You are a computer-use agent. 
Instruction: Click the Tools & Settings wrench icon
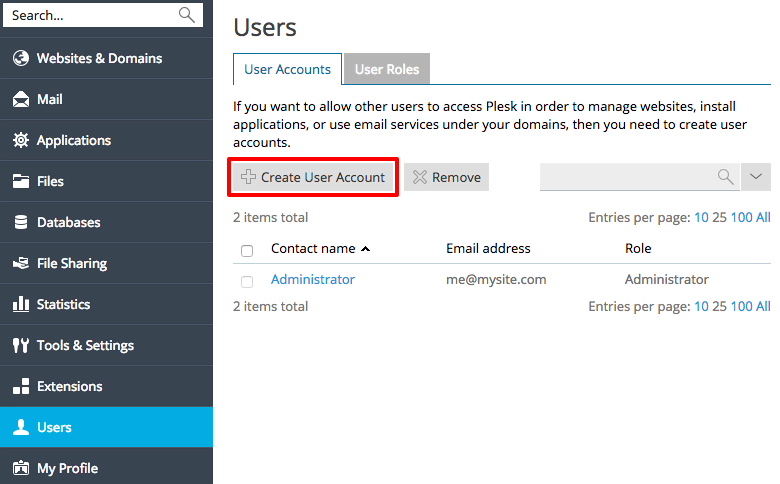21,345
